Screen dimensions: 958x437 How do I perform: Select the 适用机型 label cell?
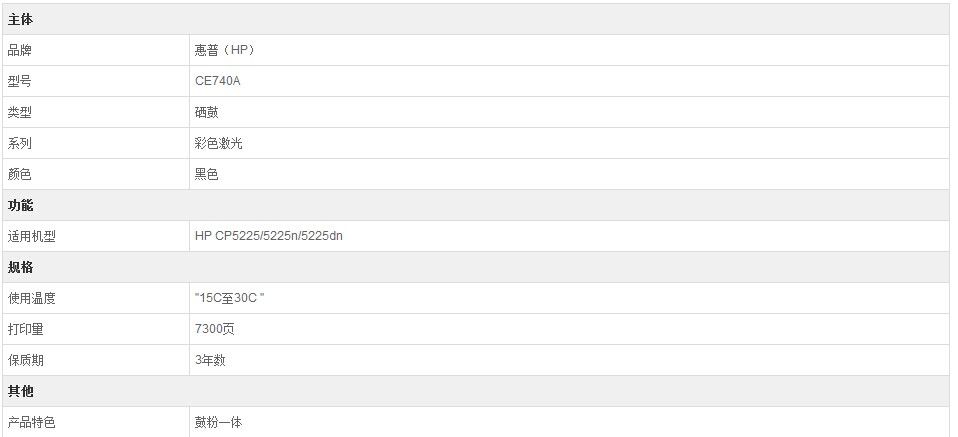pyautogui.click(x=34, y=236)
